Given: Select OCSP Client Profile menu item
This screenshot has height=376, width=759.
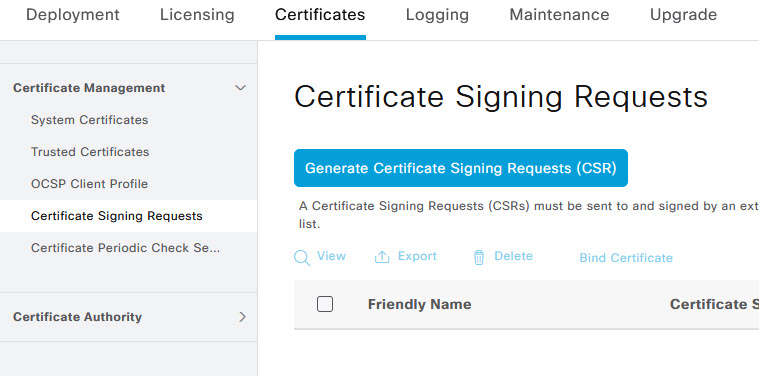Looking at the screenshot, I should [90, 184].
